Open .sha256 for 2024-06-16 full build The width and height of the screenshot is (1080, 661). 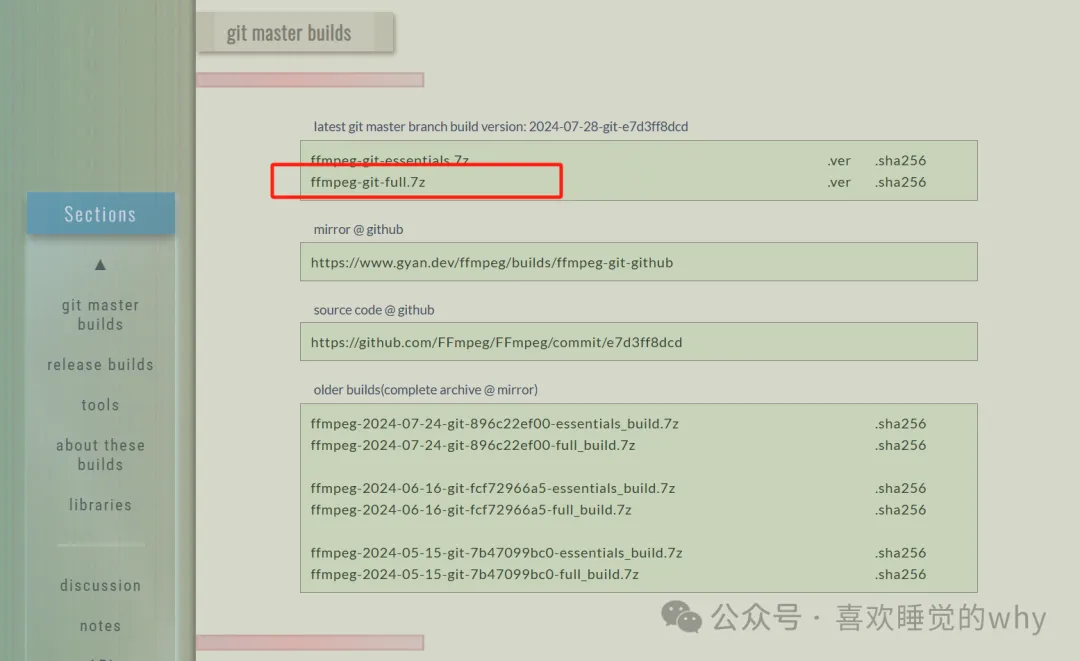900,510
